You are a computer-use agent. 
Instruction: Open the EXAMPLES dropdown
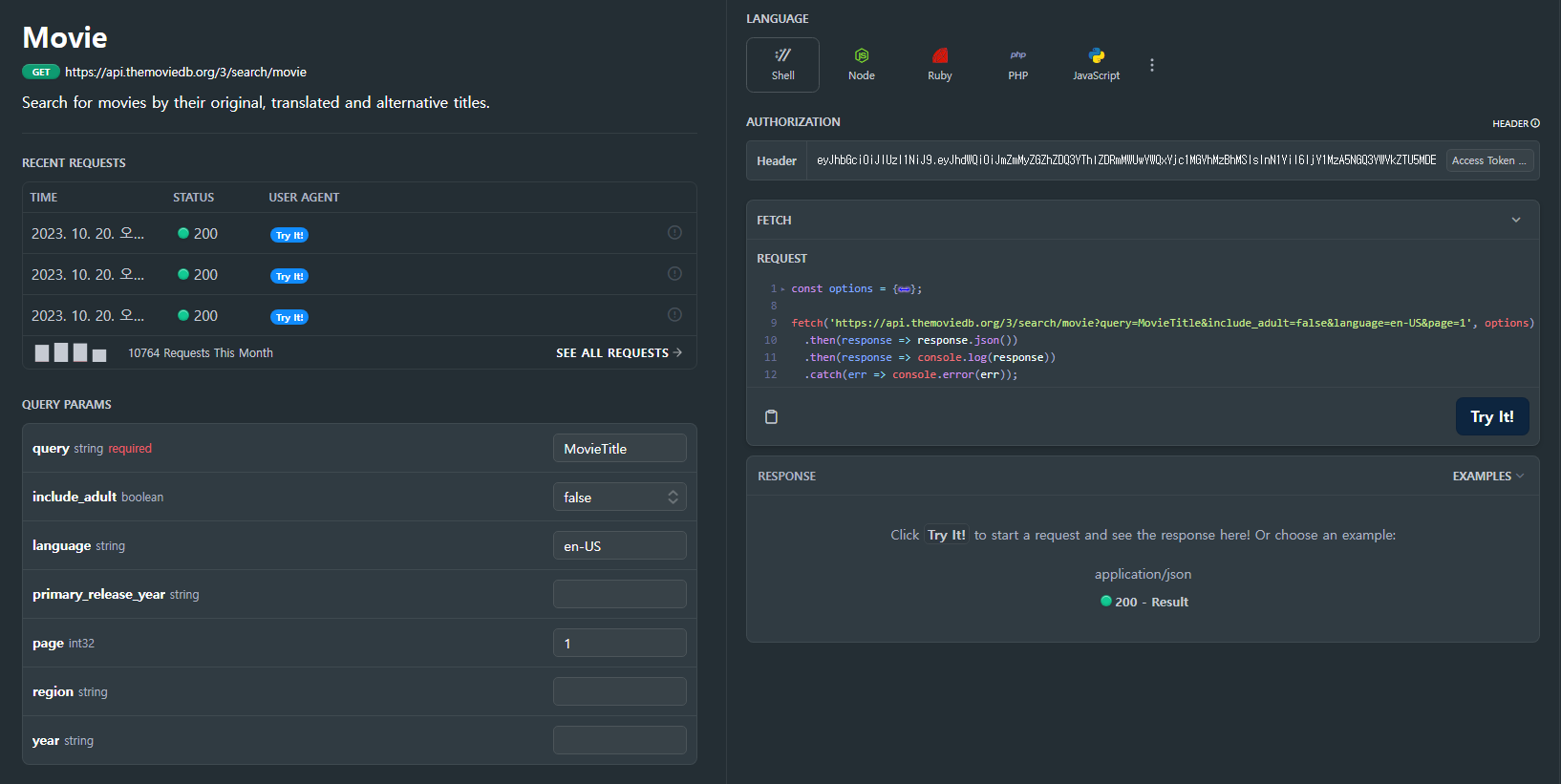pos(1487,476)
